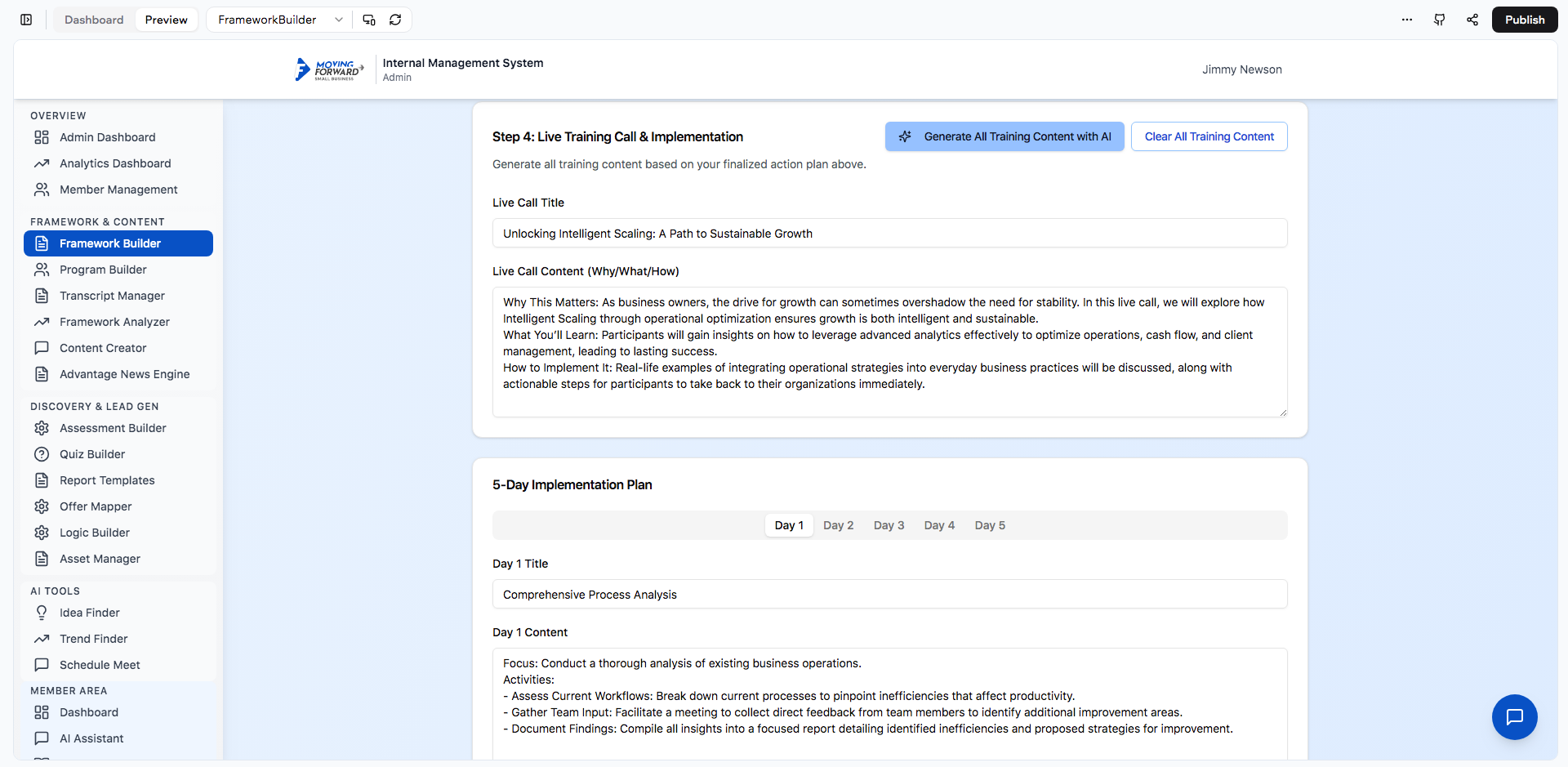The height and width of the screenshot is (767, 1568).
Task: Open the three-dot more options menu
Action: (1407, 20)
